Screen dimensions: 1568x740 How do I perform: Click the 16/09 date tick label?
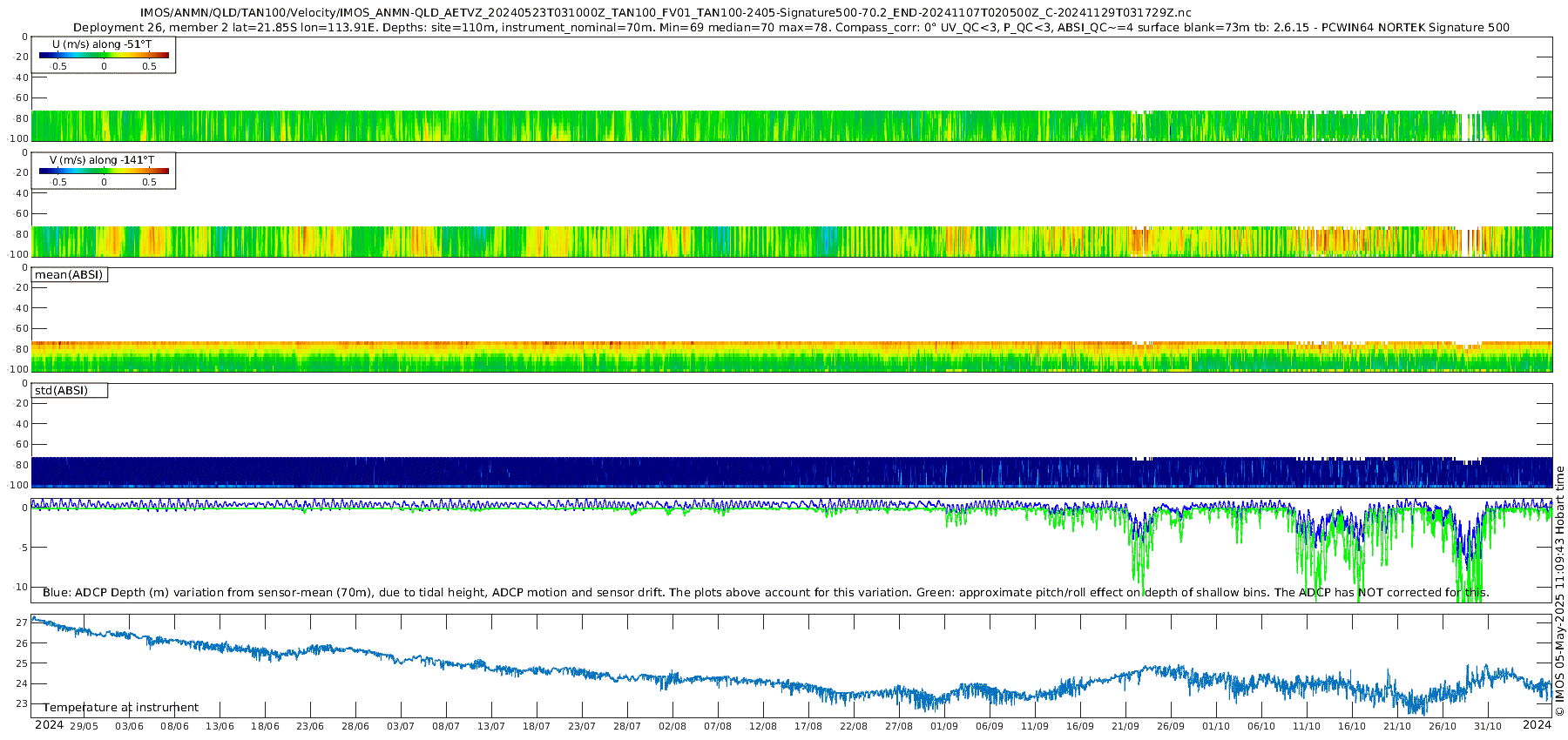1080,726
